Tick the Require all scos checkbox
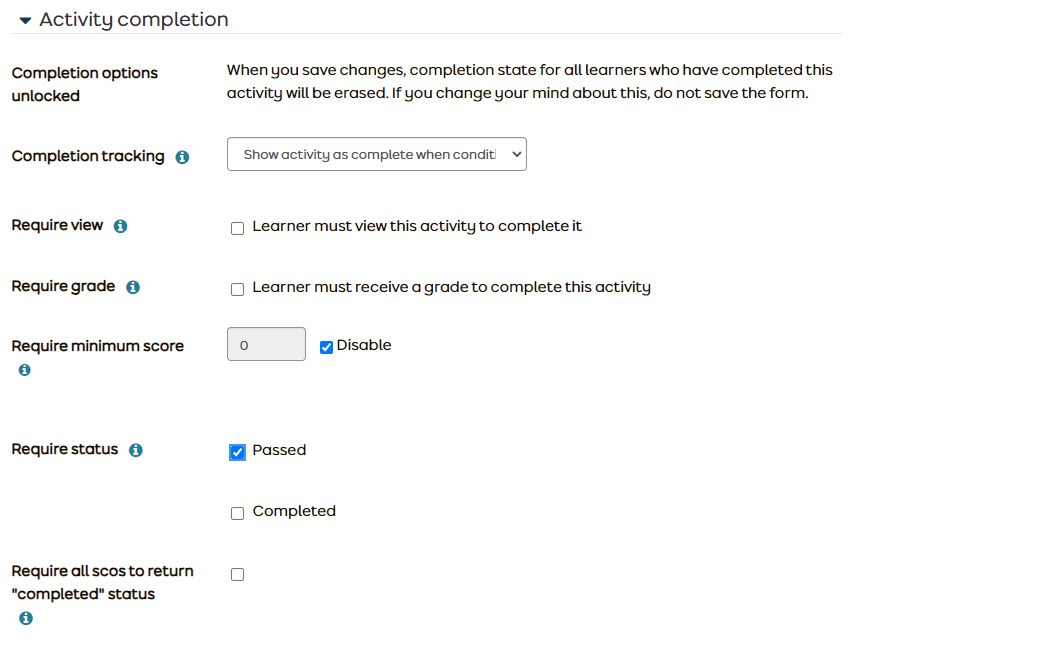This screenshot has height=646, width=1056. 238,574
